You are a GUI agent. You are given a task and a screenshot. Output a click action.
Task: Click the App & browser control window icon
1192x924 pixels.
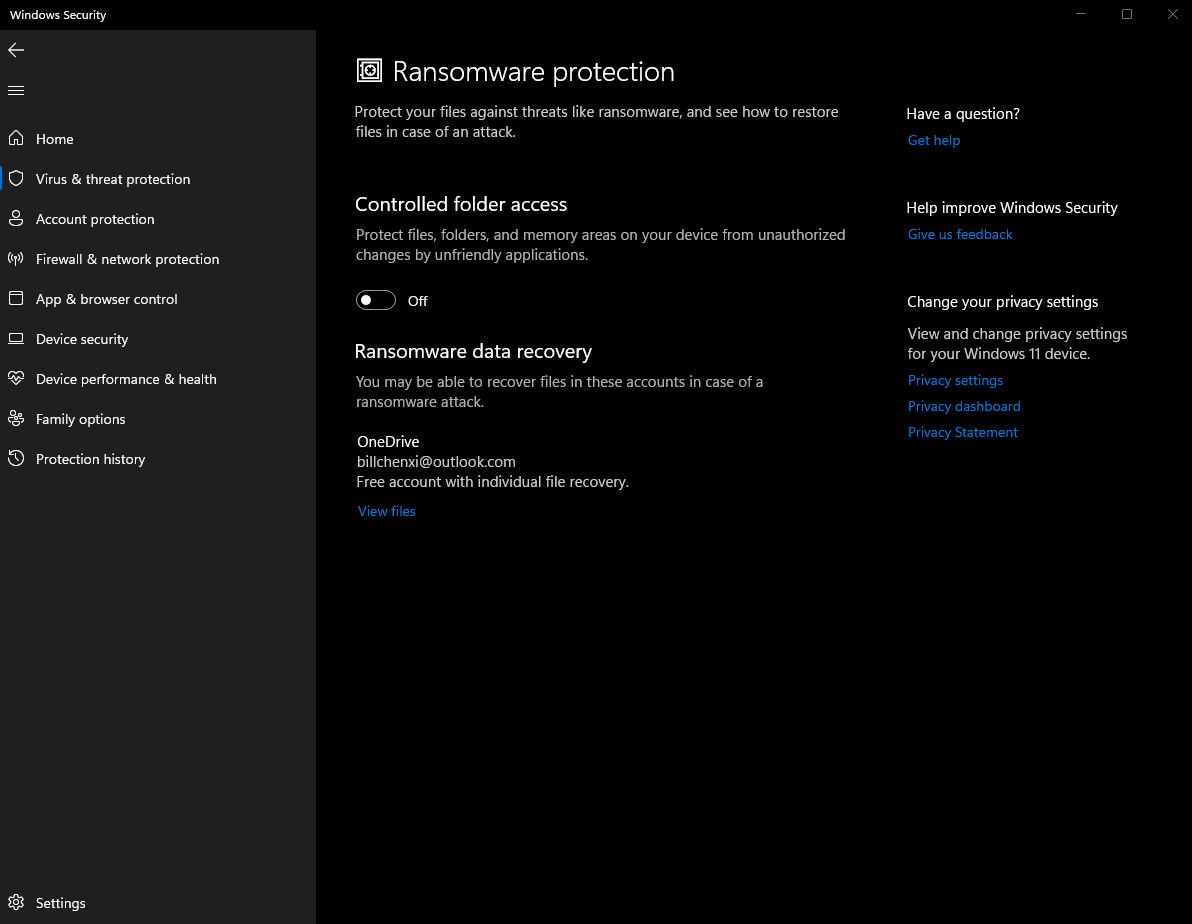pos(16,298)
